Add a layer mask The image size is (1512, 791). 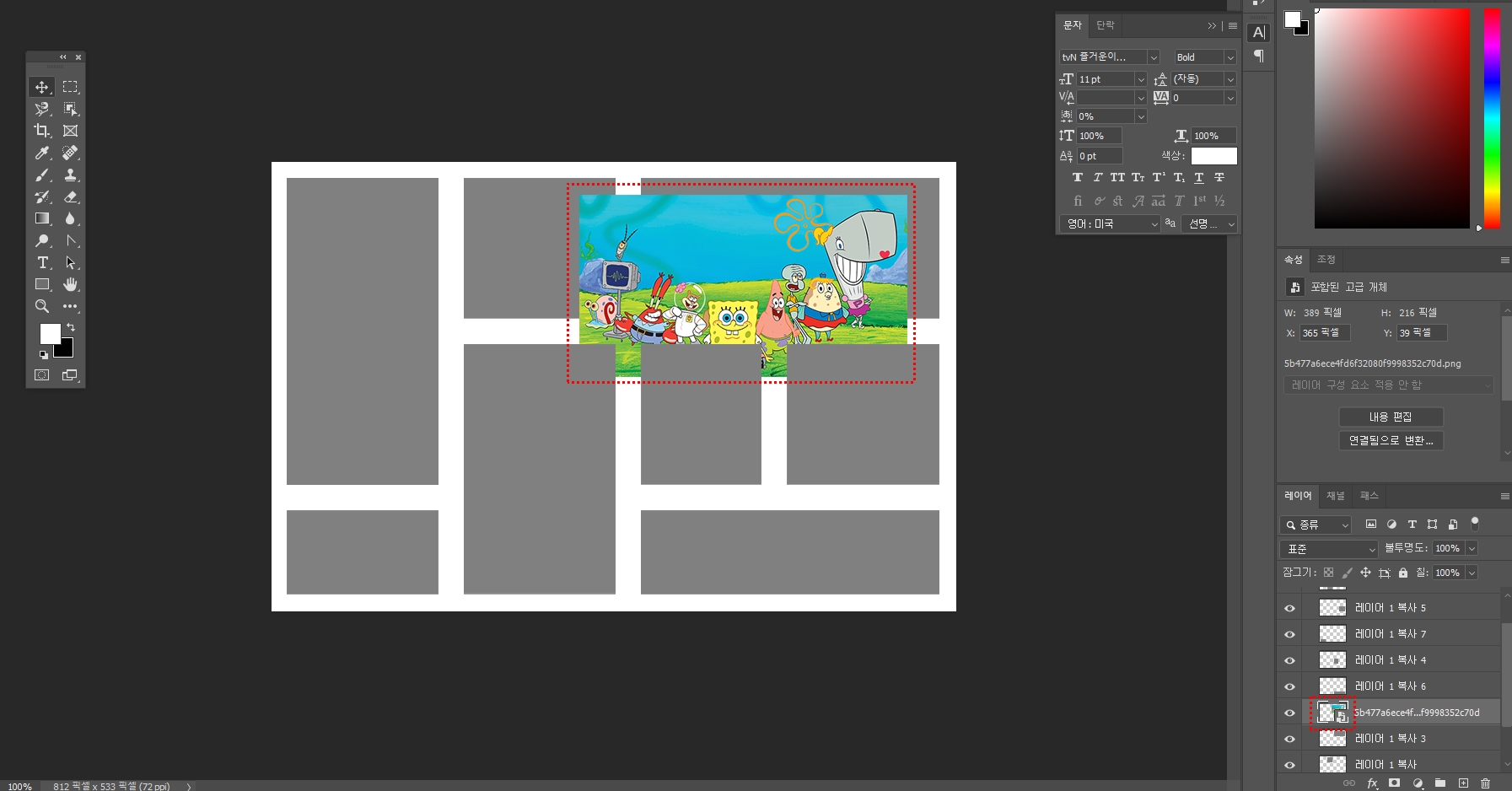coord(1395,783)
